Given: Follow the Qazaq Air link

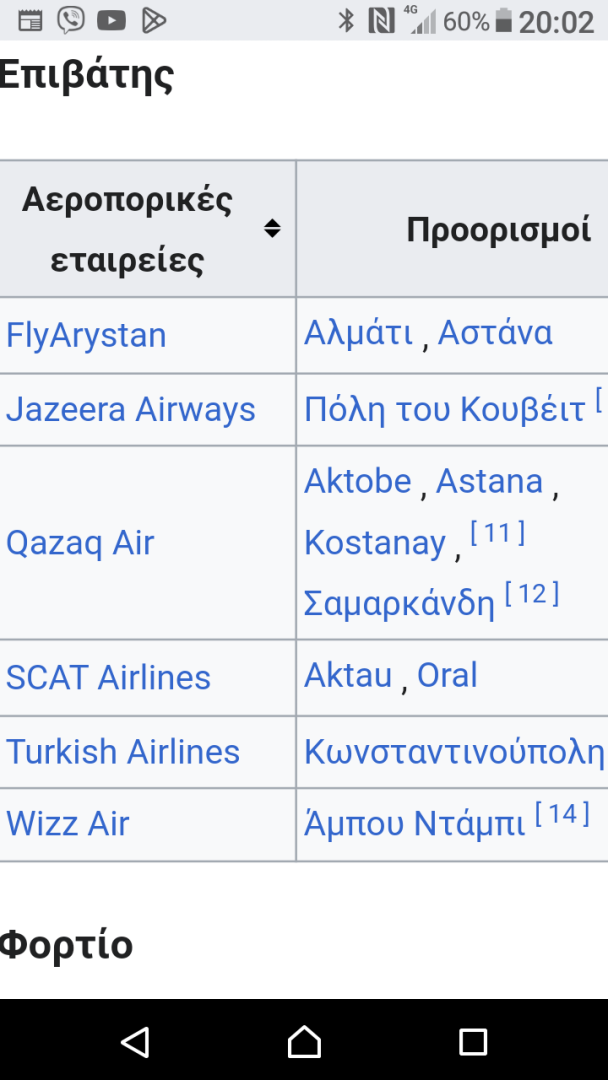Looking at the screenshot, I should point(80,543).
